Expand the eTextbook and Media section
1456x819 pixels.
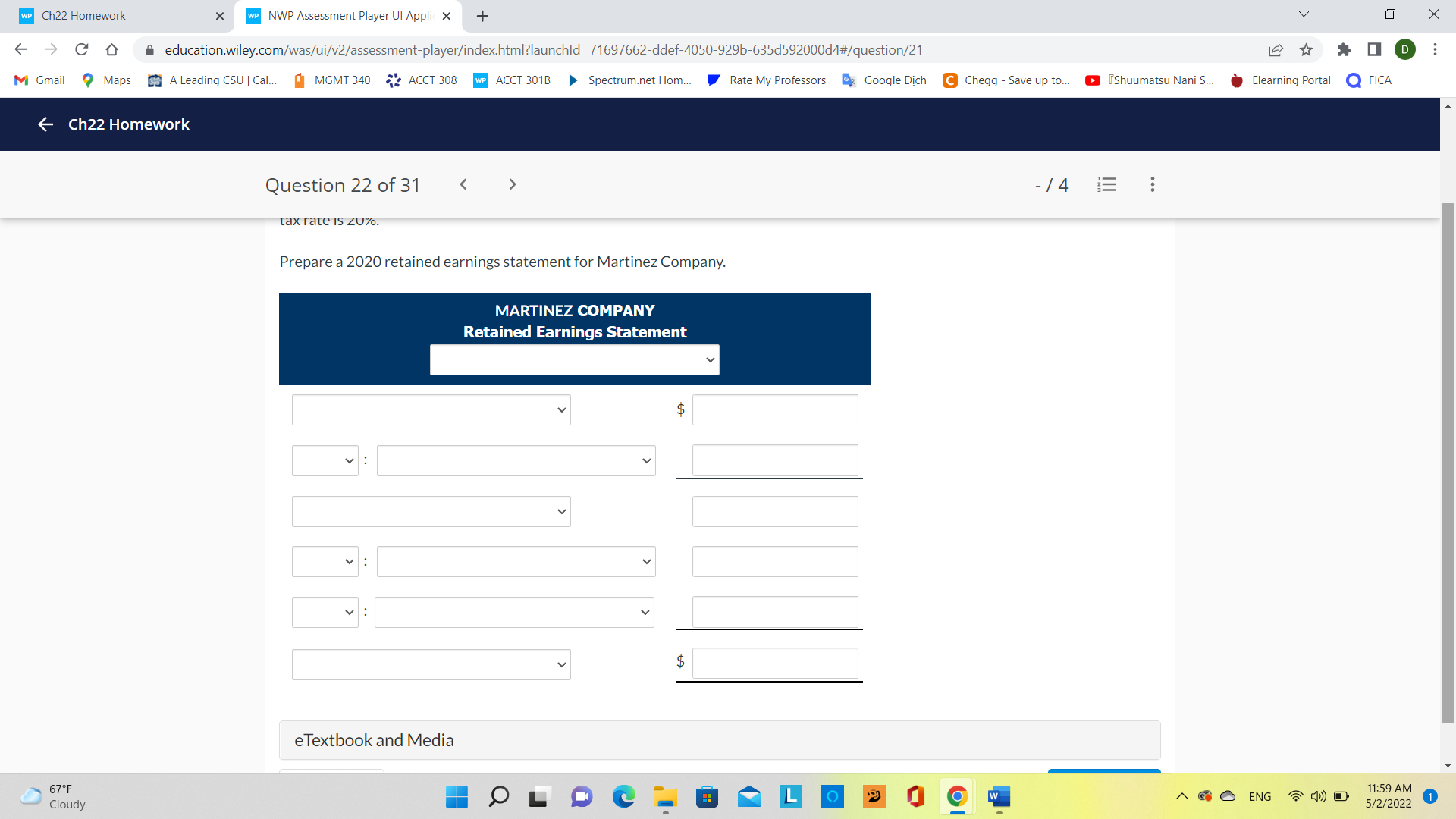373,739
